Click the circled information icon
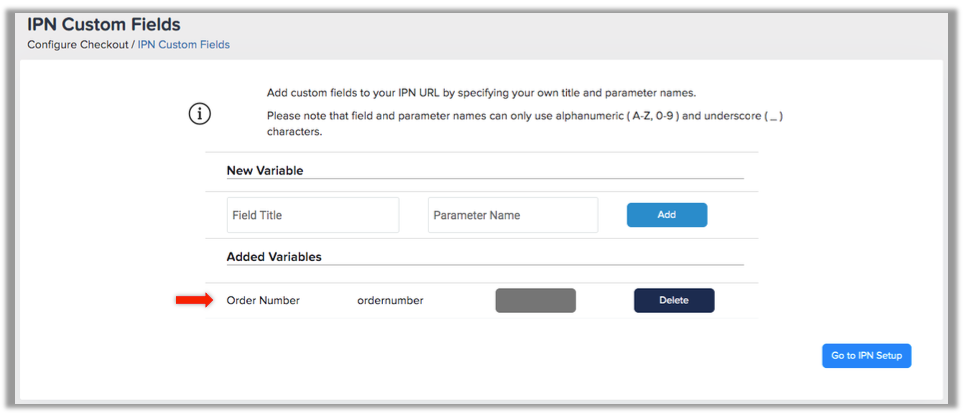 pyautogui.click(x=199, y=114)
